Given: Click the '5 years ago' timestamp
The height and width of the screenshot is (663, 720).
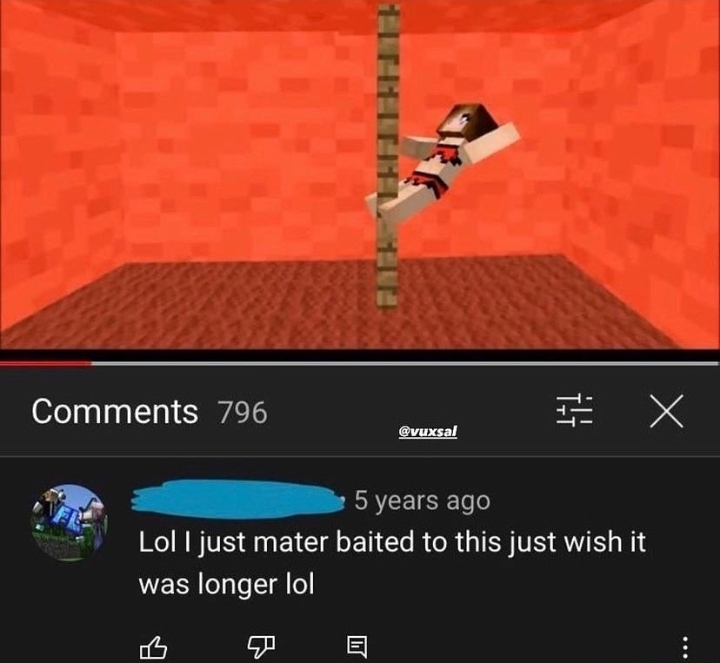Looking at the screenshot, I should [422, 500].
